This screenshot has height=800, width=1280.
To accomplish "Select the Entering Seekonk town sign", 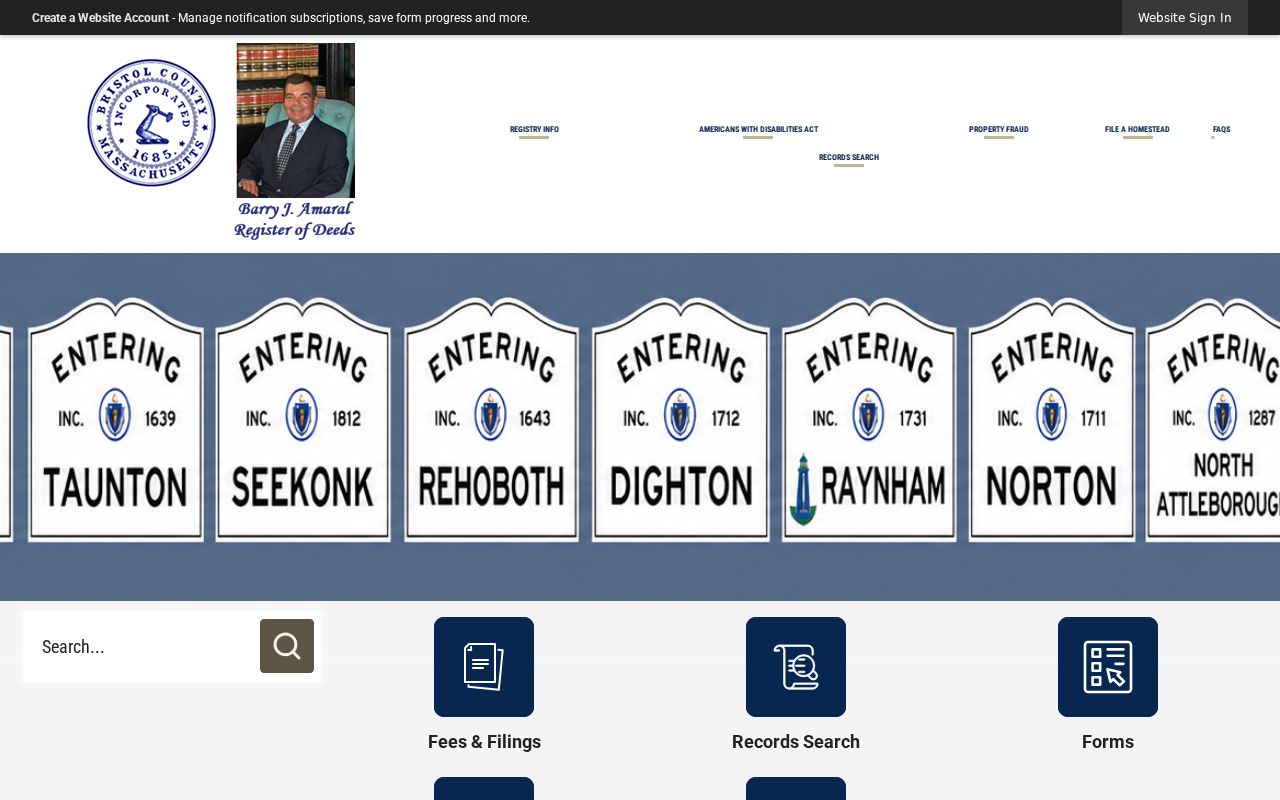I will click(x=303, y=420).
